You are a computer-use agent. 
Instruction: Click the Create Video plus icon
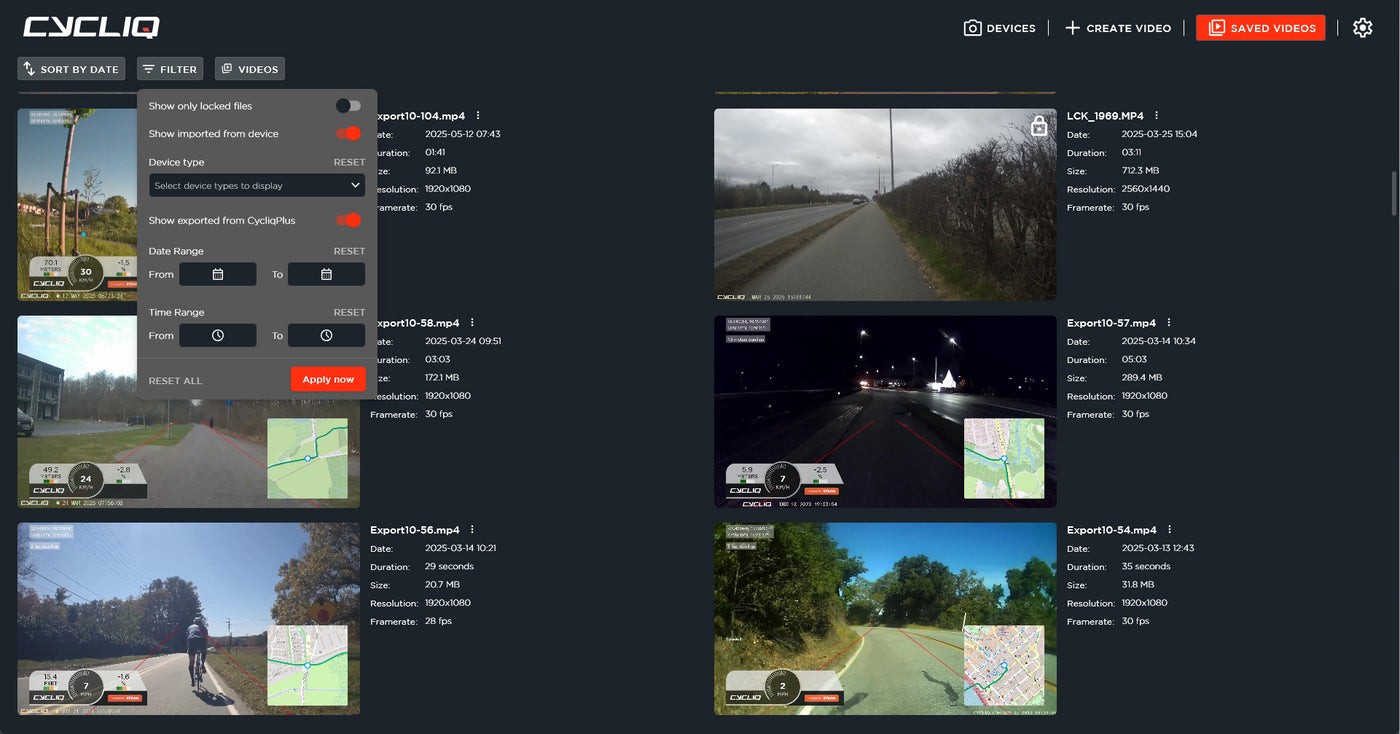click(1073, 28)
